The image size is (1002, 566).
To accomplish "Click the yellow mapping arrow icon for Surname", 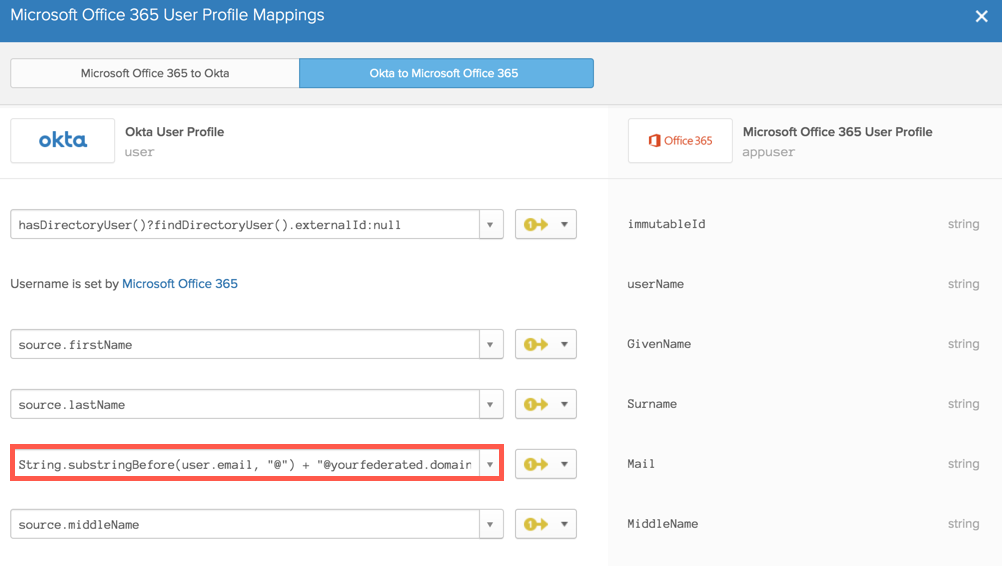I will point(537,405).
